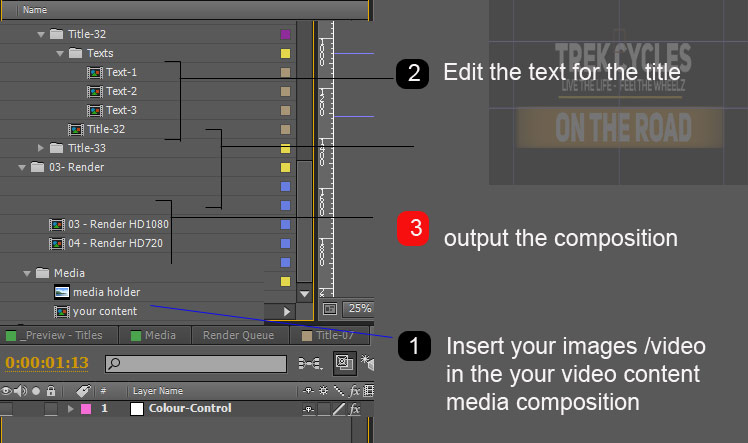Expand the Colour-Control layer properties
Viewport: 748px width, 443px height.
click(70, 409)
